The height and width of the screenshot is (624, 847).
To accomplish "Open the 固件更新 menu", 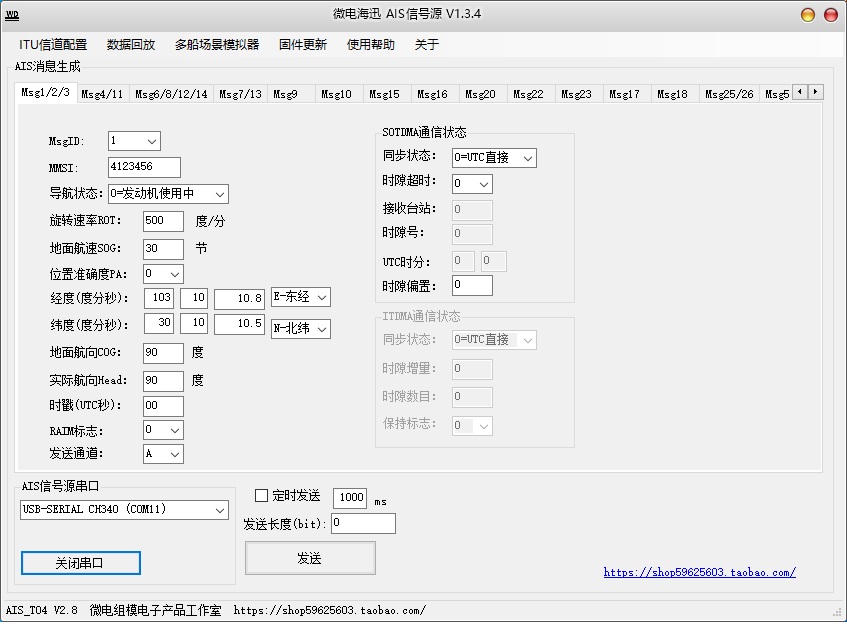I will [x=302, y=44].
